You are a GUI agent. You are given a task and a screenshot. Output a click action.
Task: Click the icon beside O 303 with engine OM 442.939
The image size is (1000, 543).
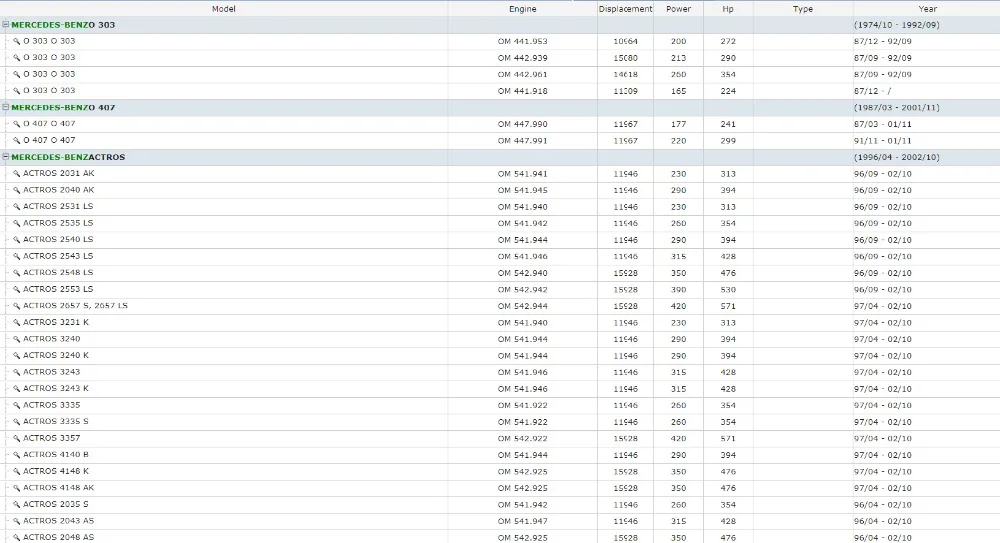[17, 57]
